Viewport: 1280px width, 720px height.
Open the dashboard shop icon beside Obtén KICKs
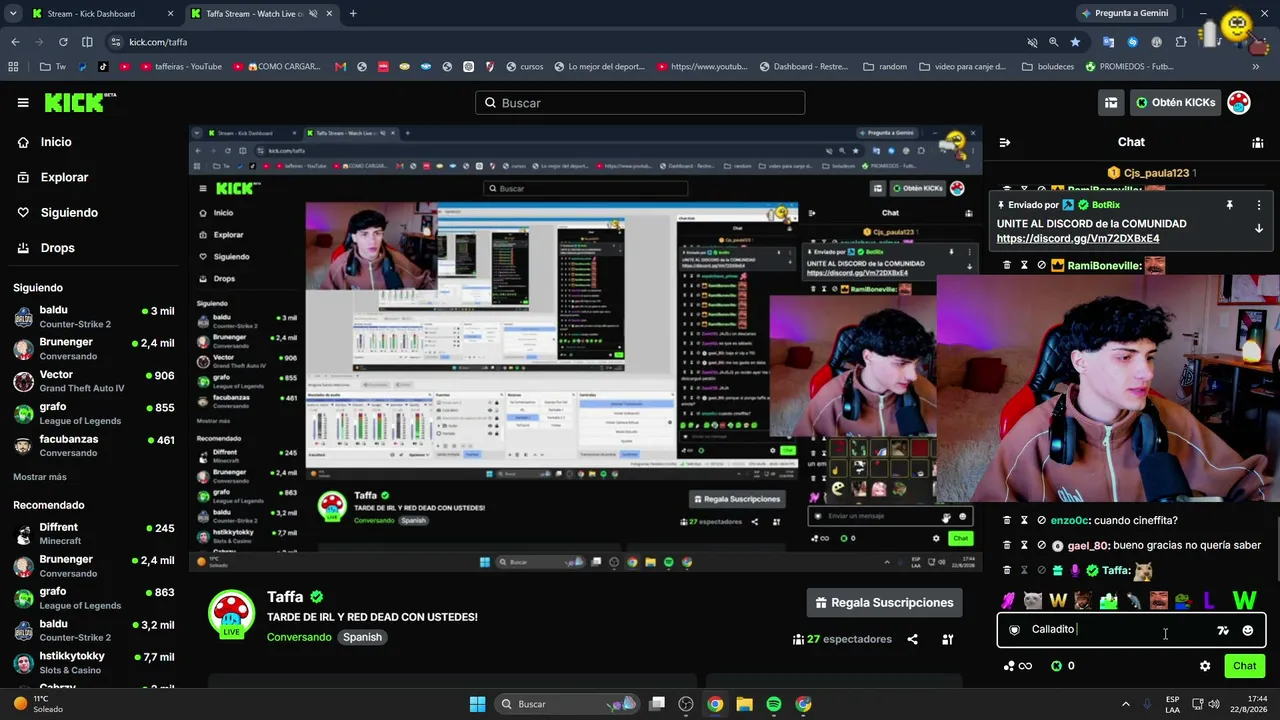tap(1111, 102)
